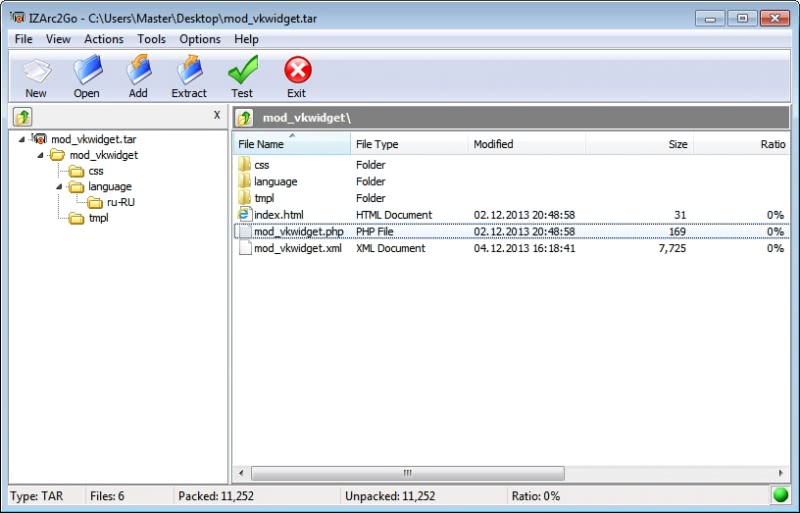Click the ru-RU folder icon in tree
The width and height of the screenshot is (800, 513).
point(95,203)
